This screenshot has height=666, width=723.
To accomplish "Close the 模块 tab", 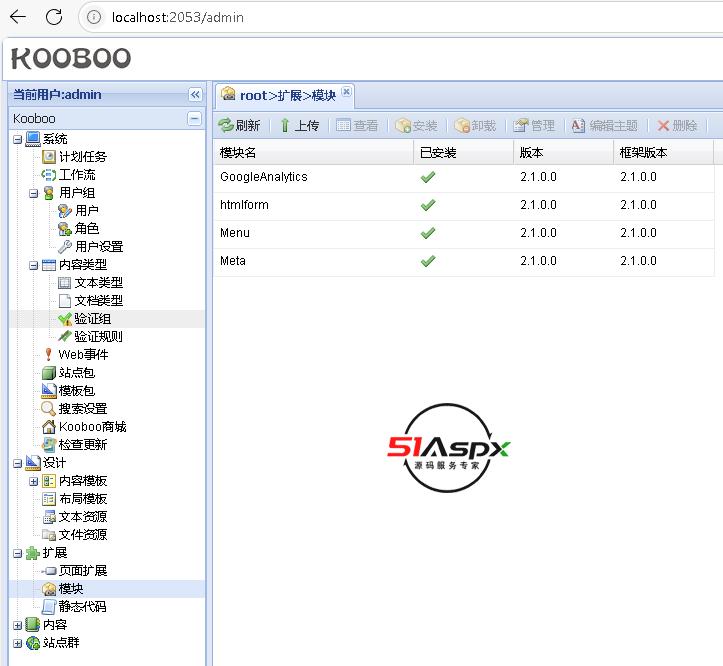I will [x=347, y=92].
